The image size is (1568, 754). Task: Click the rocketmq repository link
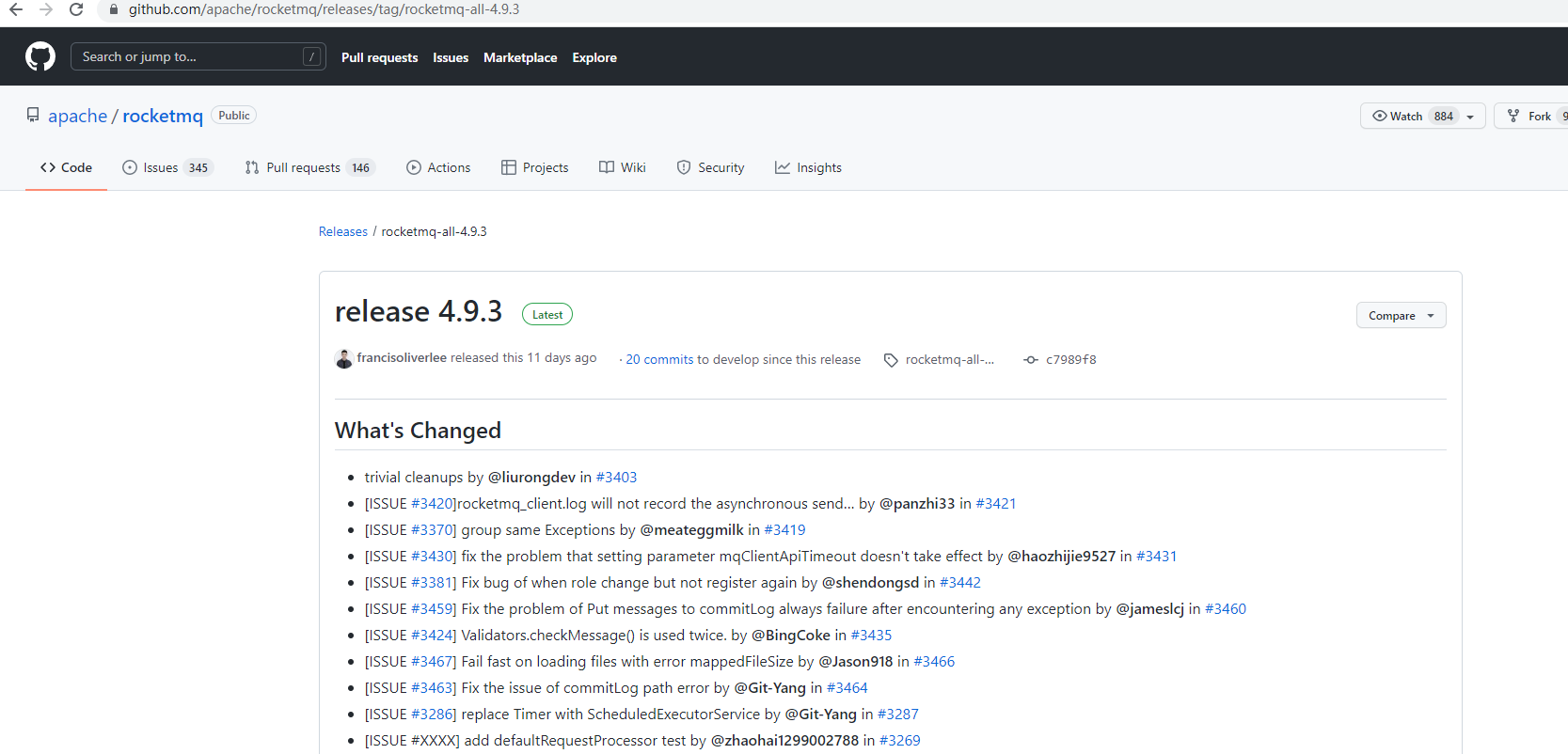(163, 116)
